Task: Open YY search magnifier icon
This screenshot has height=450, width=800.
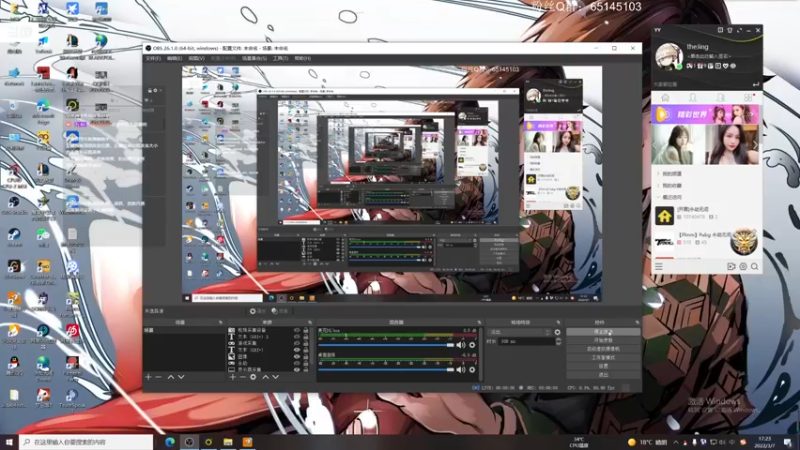Action: 755,266
